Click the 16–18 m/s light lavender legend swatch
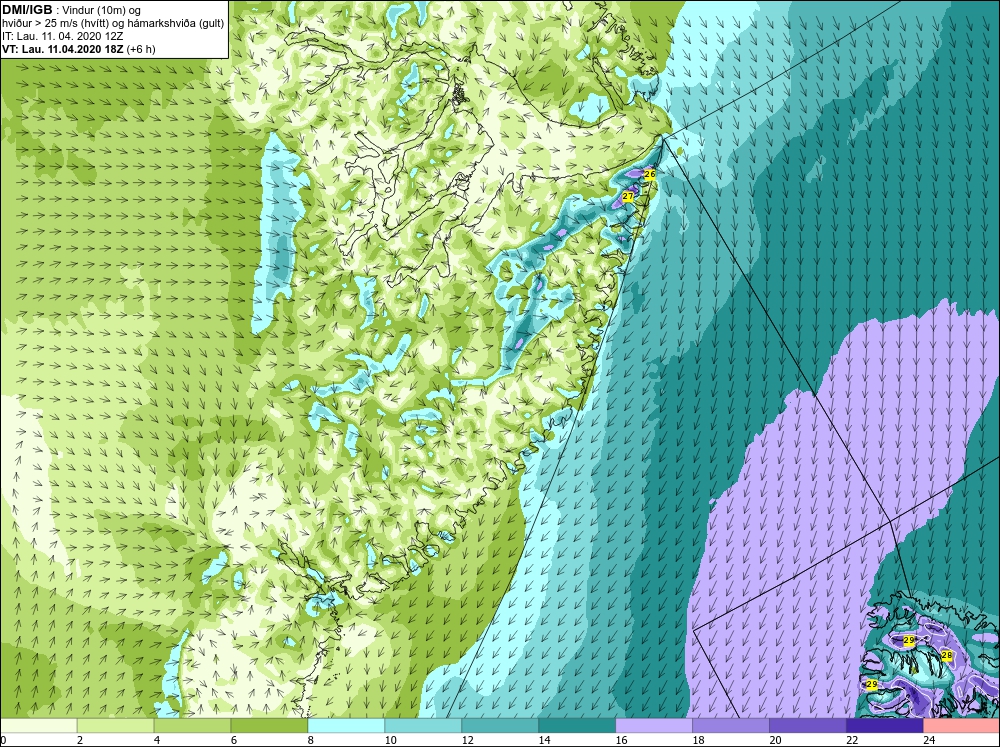The height and width of the screenshot is (747, 1000). [654, 726]
